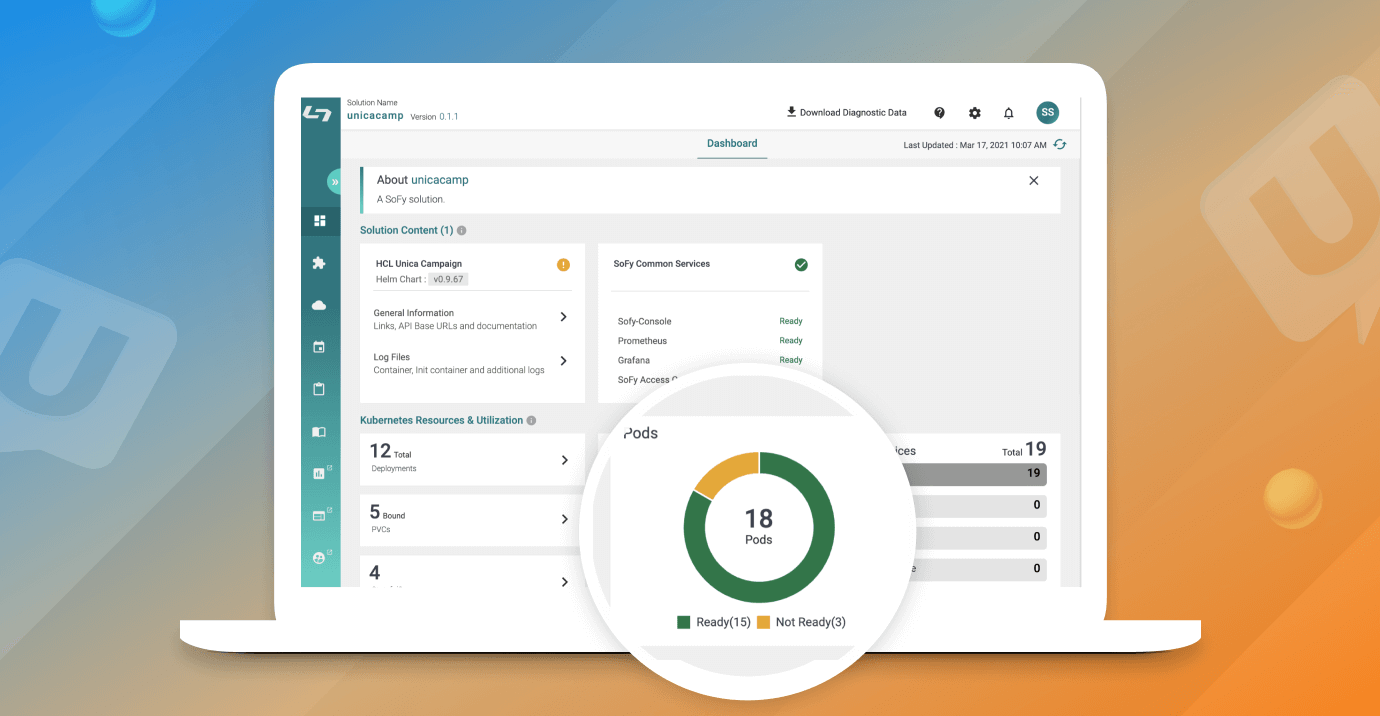Viewport: 1380px width, 716px height.
Task: Open the external card icon in the sidebar
Action: [321, 515]
